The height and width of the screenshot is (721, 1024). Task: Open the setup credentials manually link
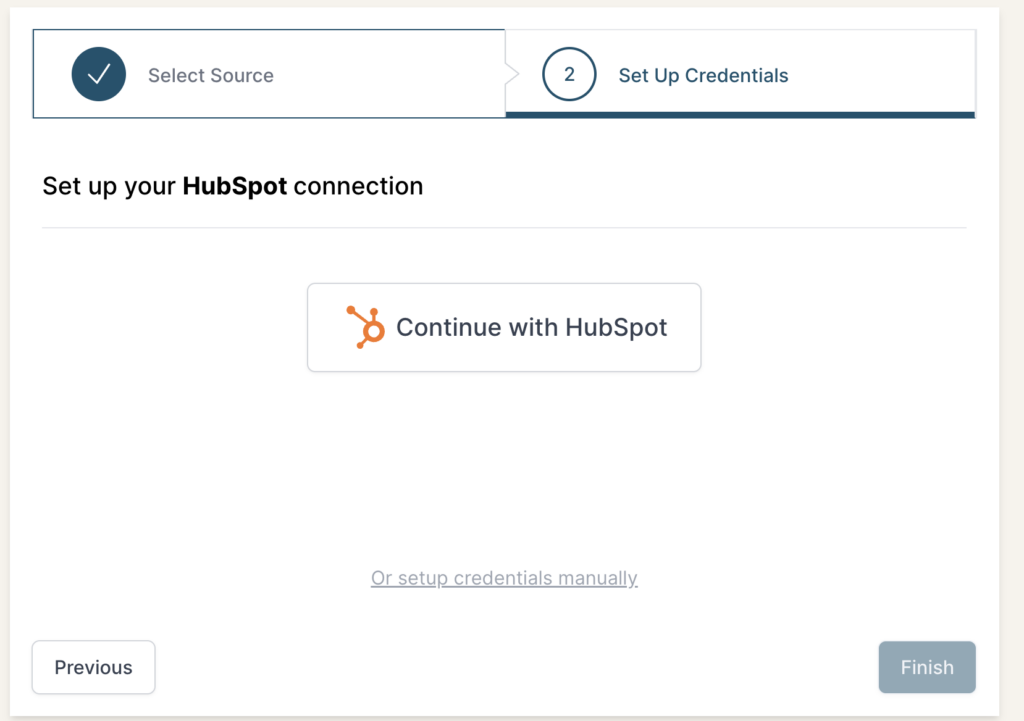(x=504, y=578)
